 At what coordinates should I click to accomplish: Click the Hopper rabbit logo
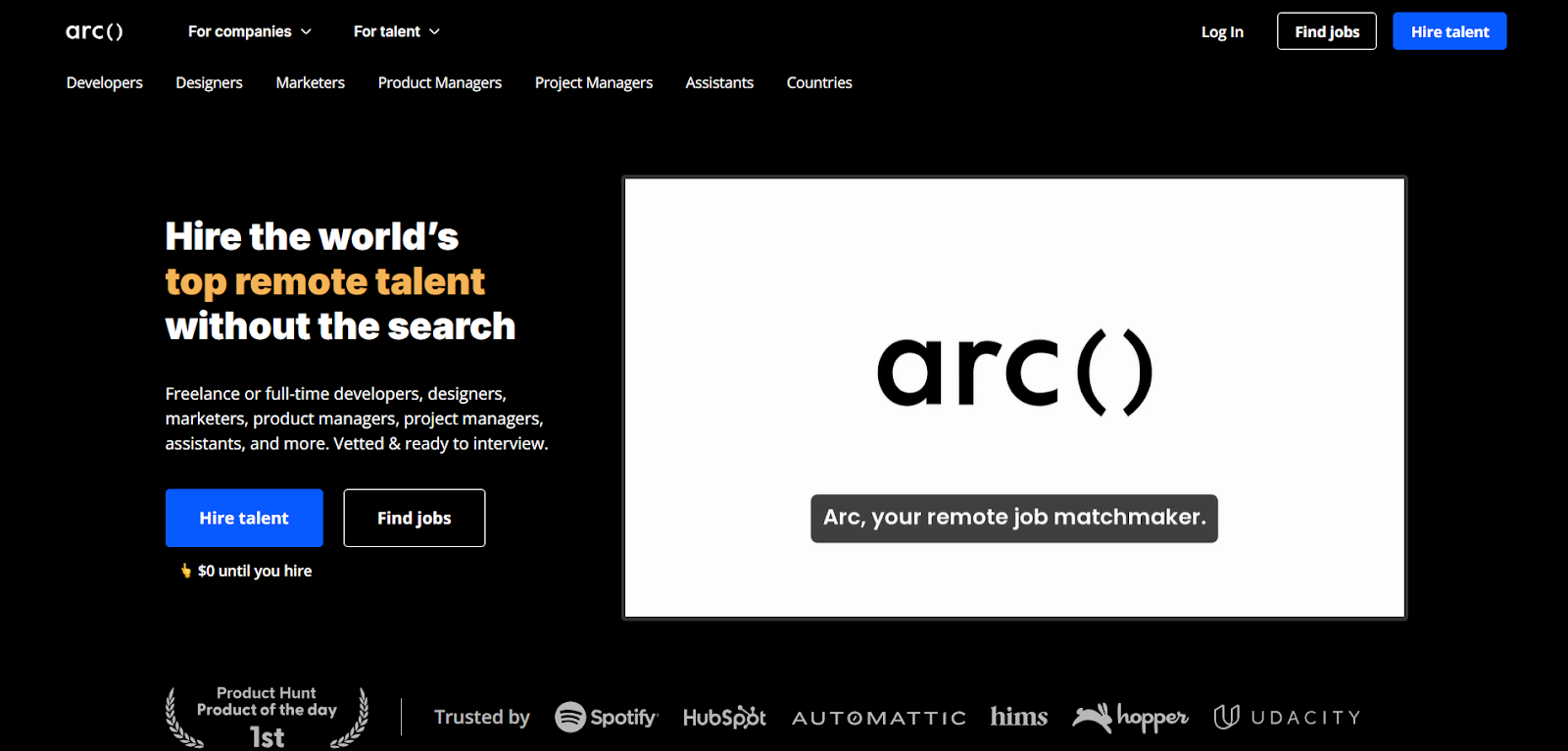[1130, 718]
